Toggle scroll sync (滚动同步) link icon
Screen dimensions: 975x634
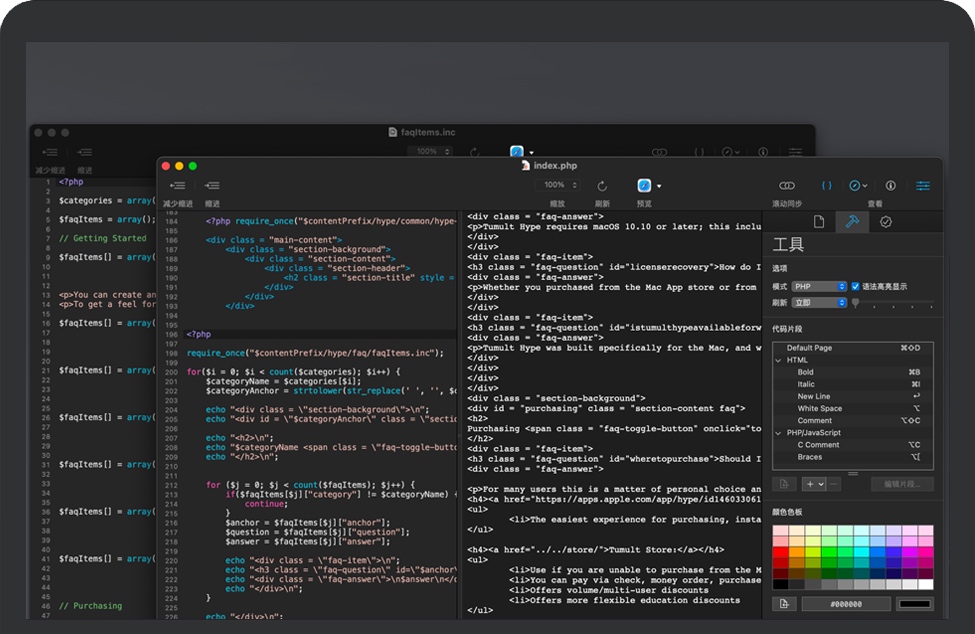(787, 186)
